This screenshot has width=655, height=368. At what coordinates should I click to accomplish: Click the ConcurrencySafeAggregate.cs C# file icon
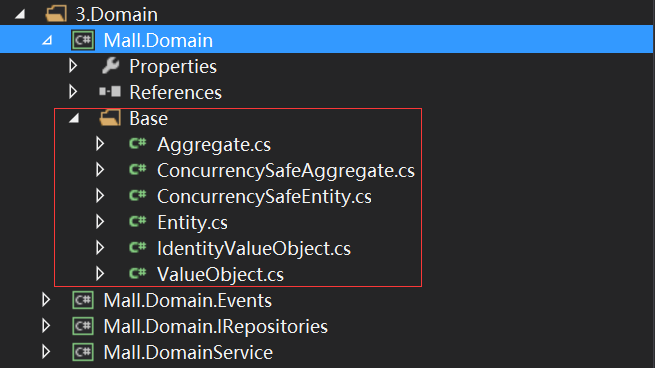(x=137, y=170)
